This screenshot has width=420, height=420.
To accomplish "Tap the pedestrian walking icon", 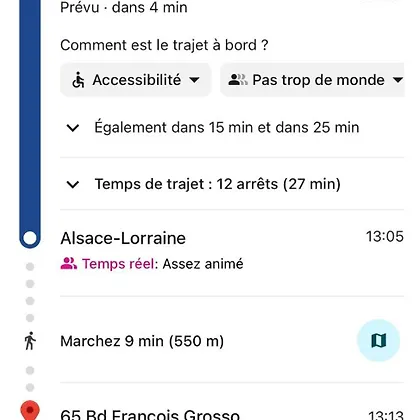I will pyautogui.click(x=30, y=341).
